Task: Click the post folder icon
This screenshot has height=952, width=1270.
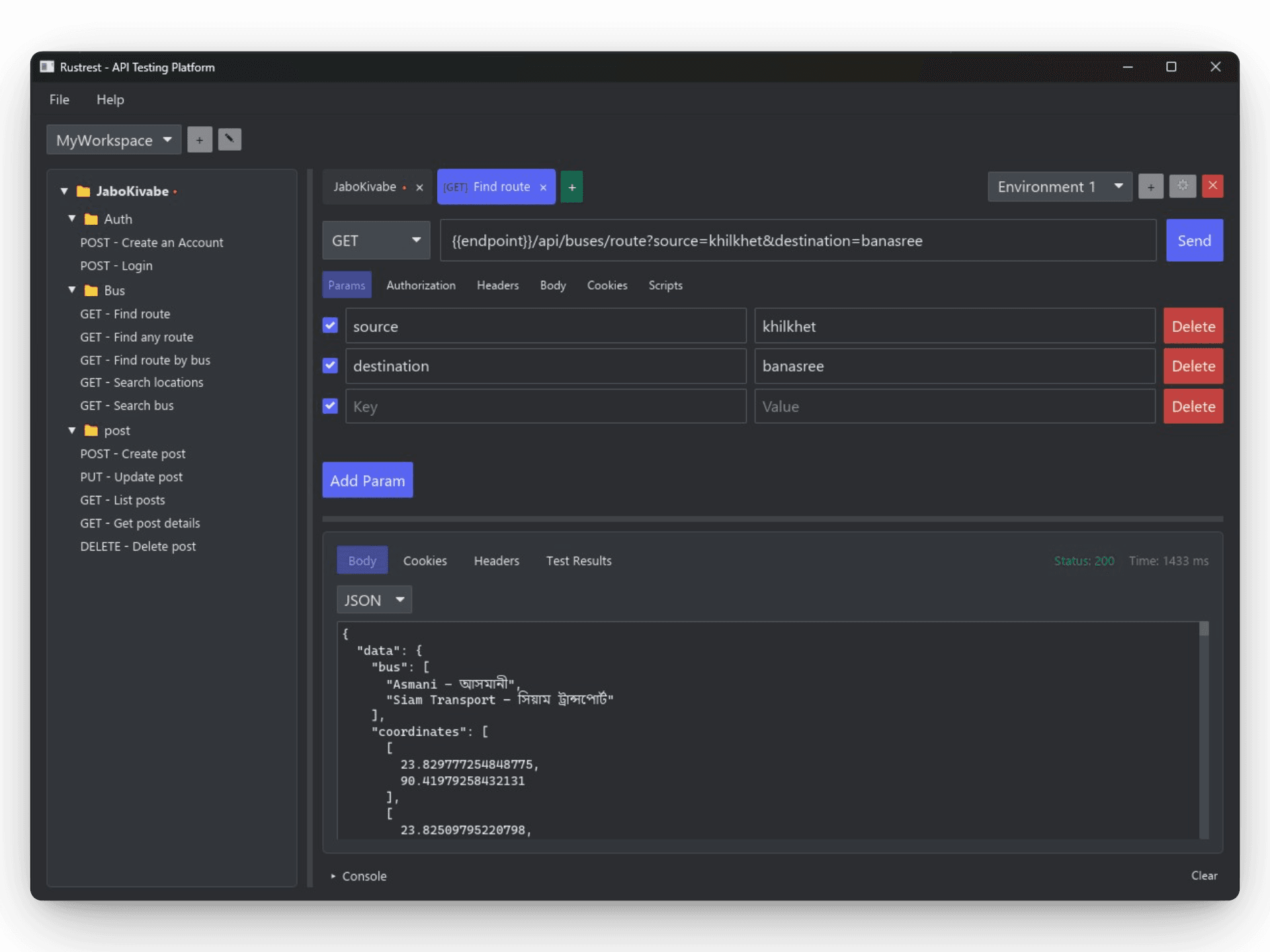Action: pos(91,431)
